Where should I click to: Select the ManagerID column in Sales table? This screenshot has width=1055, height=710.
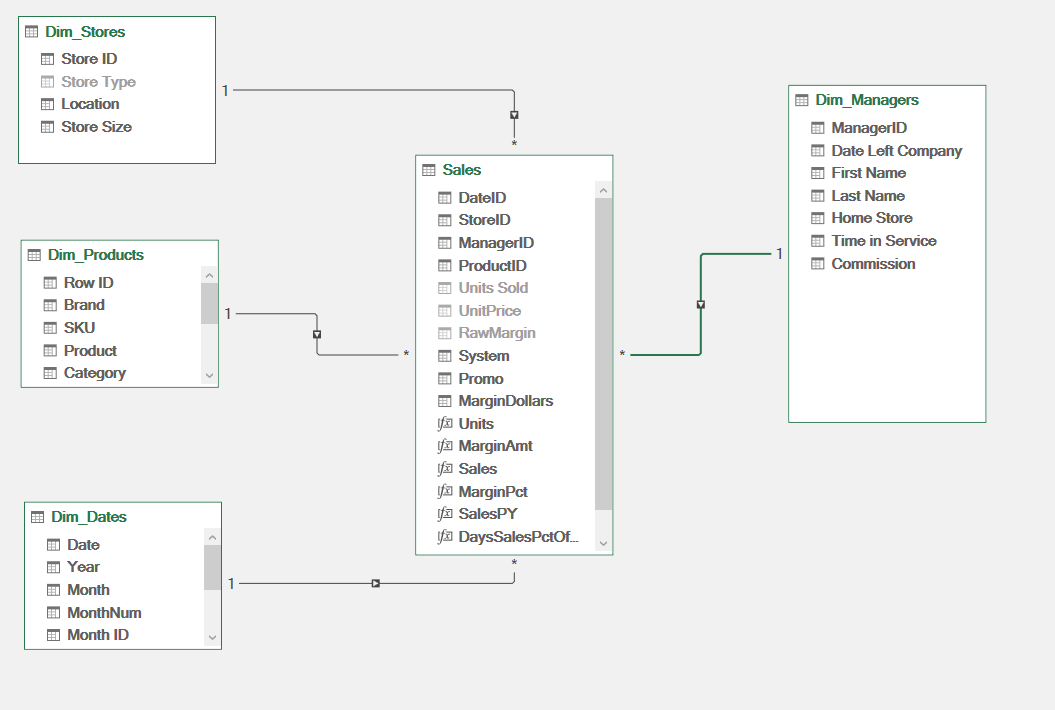coord(496,243)
